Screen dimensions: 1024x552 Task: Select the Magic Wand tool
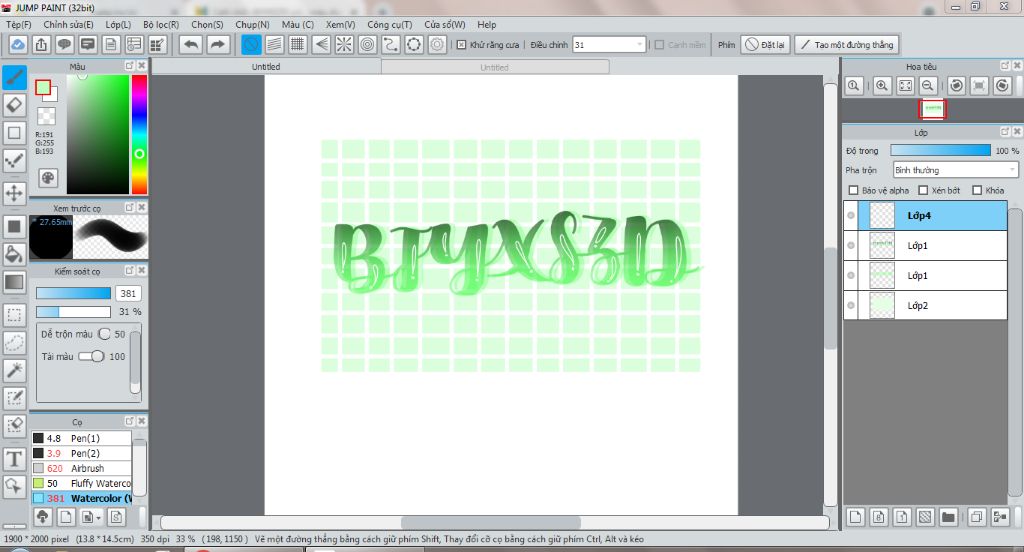pos(14,370)
